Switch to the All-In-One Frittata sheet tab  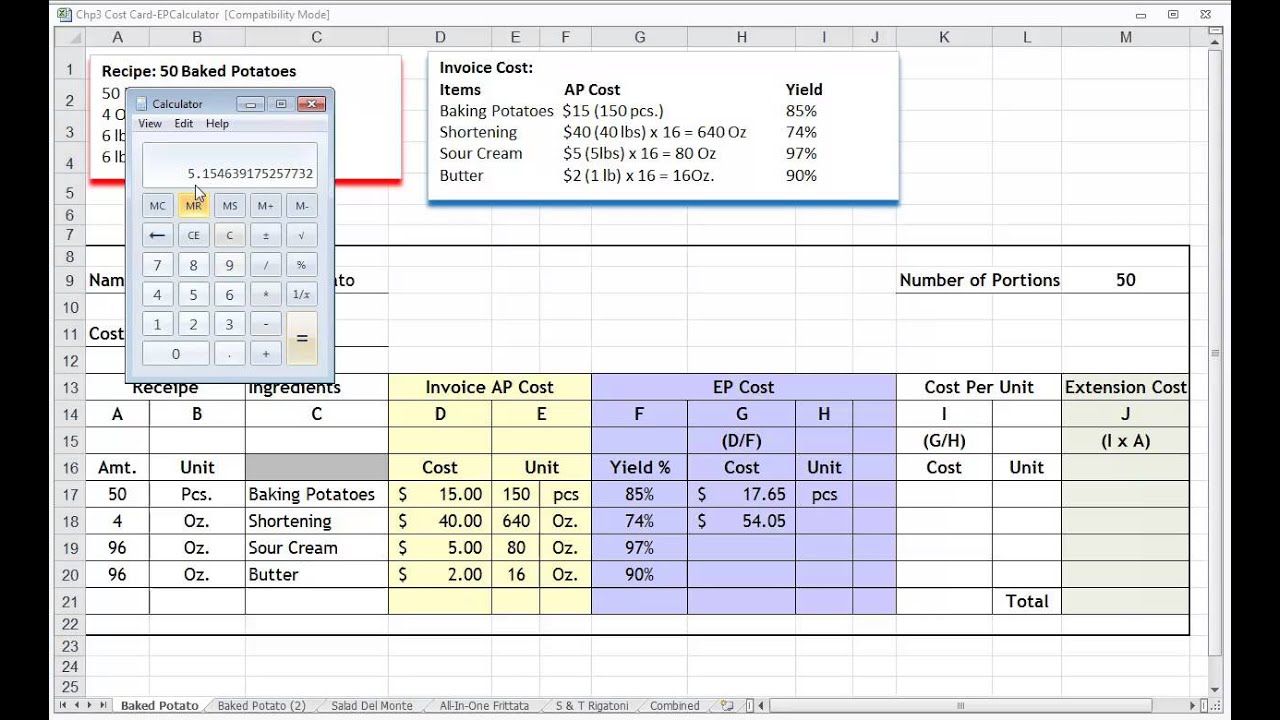pos(484,706)
